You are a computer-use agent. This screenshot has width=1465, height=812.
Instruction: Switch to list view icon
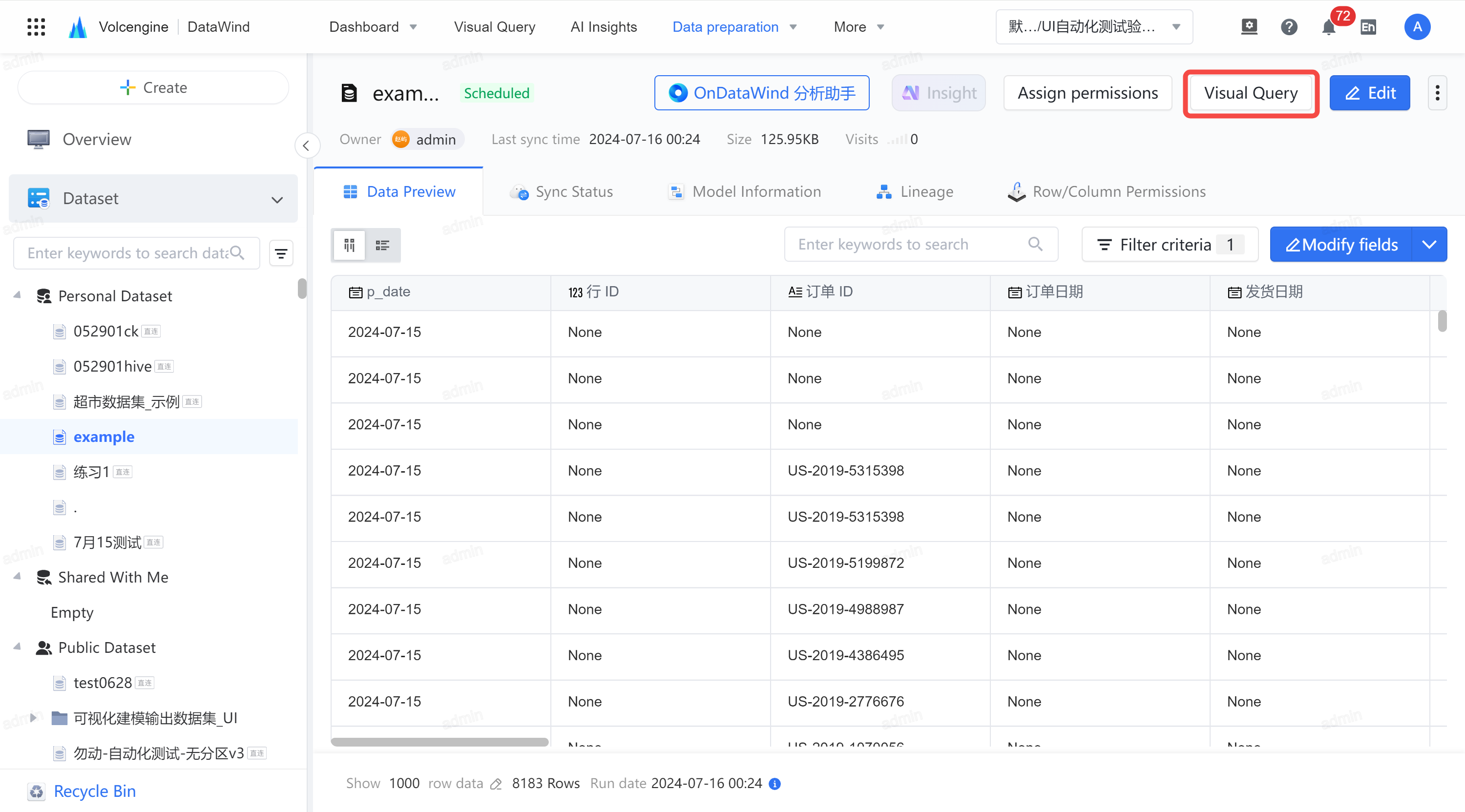[382, 245]
